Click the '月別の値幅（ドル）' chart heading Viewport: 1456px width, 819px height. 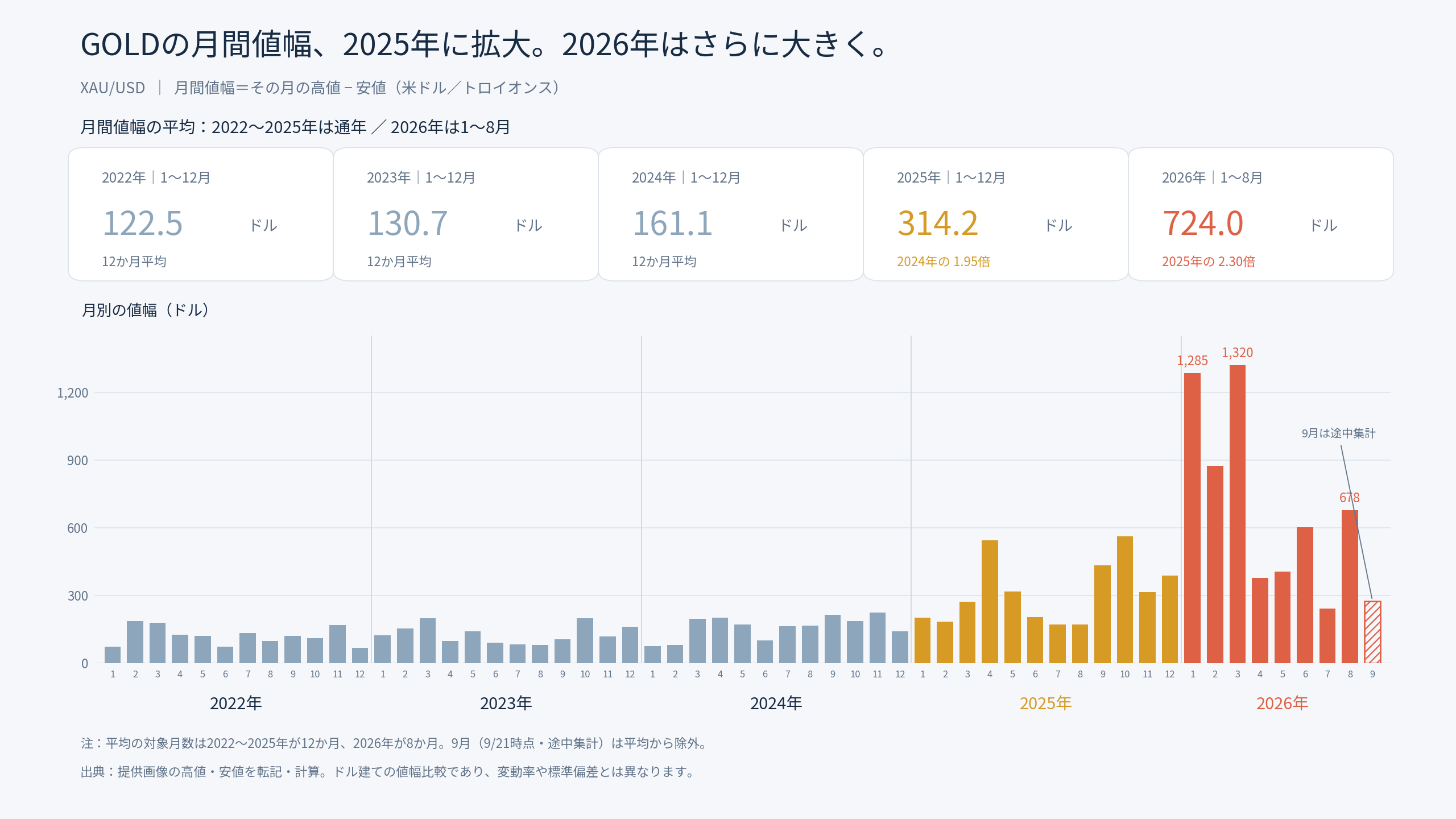pyautogui.click(x=146, y=310)
